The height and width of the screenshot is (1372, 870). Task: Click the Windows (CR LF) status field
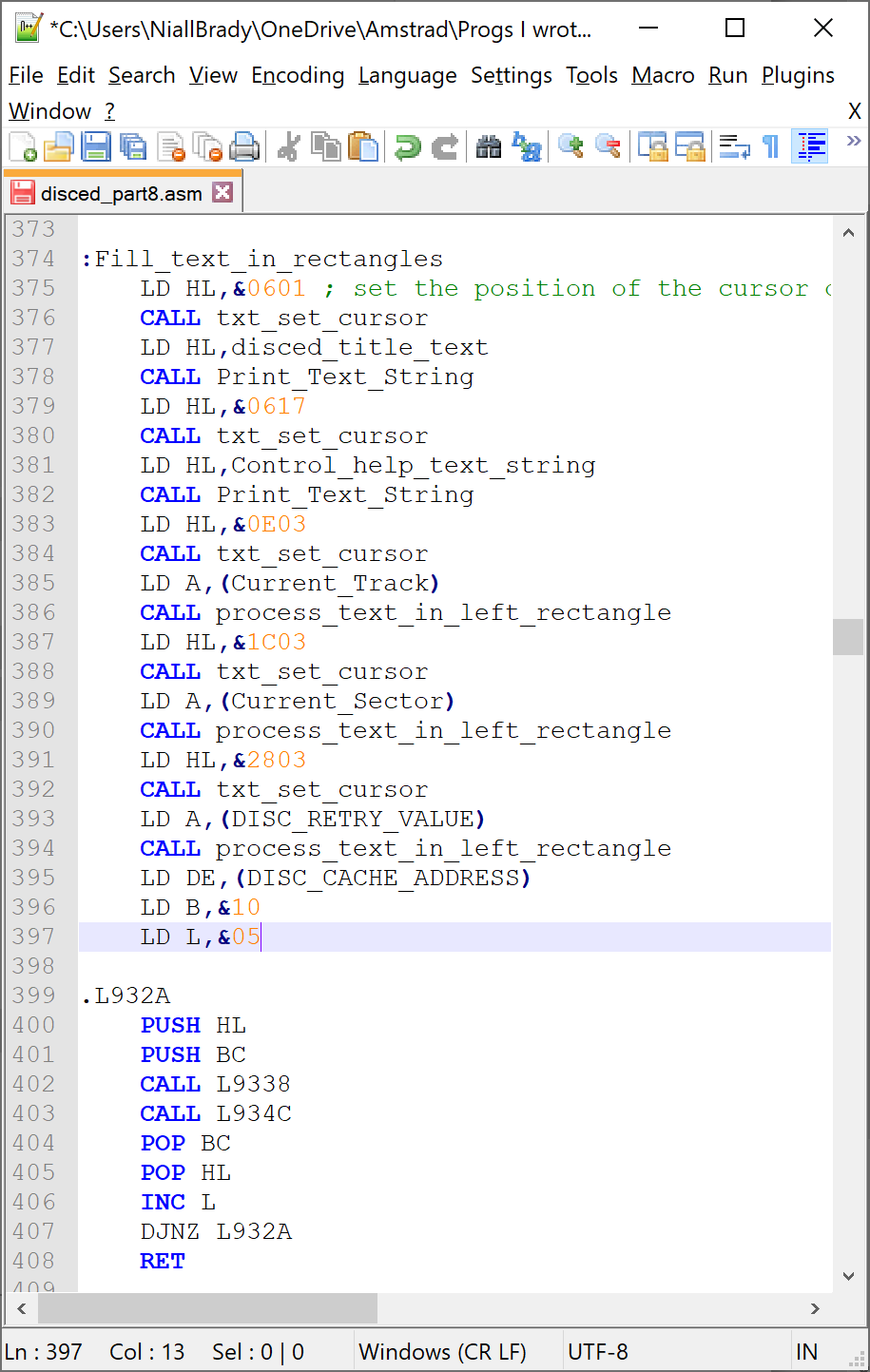coord(442,1352)
